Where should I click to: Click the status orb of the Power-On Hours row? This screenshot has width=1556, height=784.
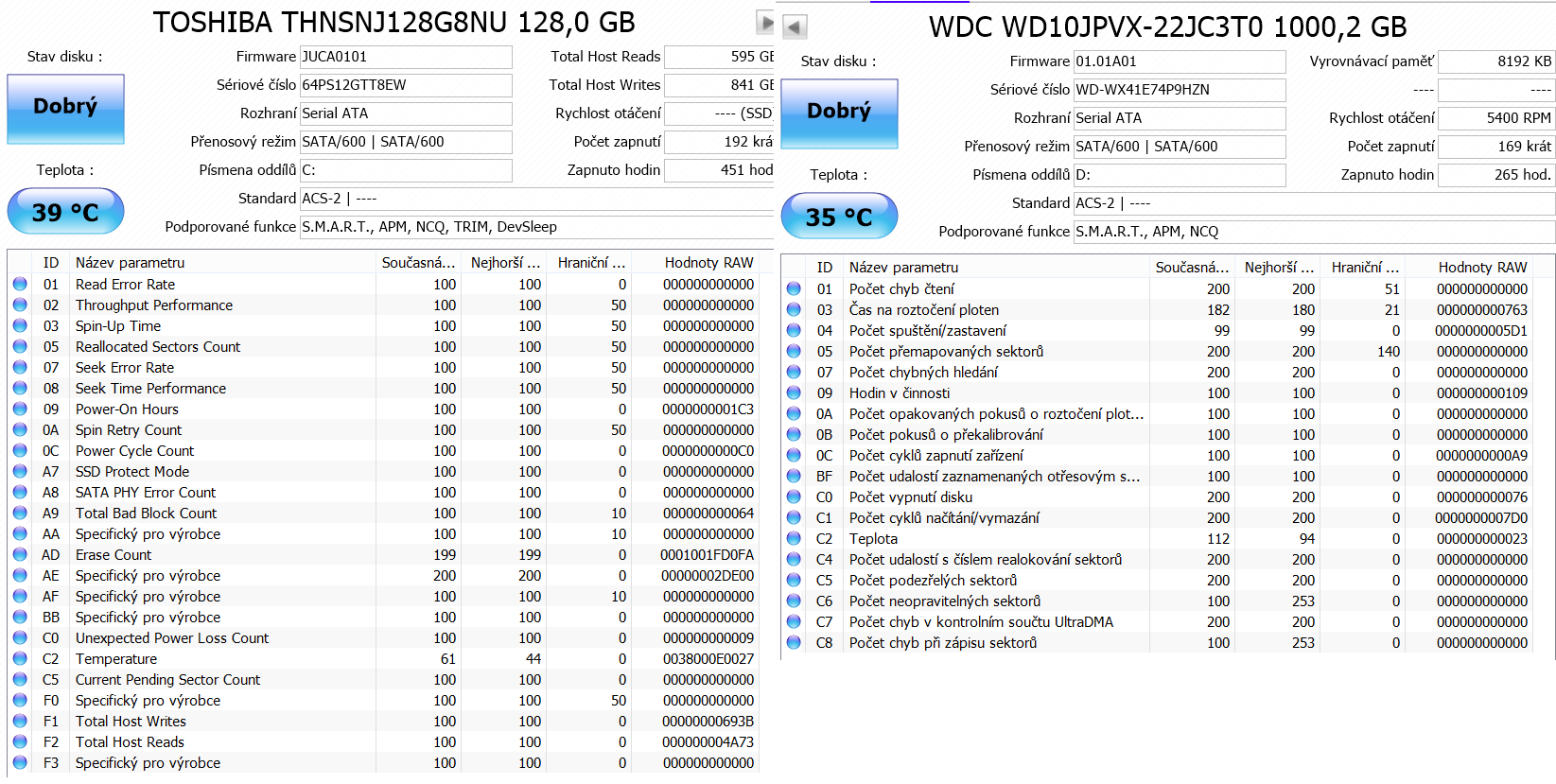coord(20,409)
